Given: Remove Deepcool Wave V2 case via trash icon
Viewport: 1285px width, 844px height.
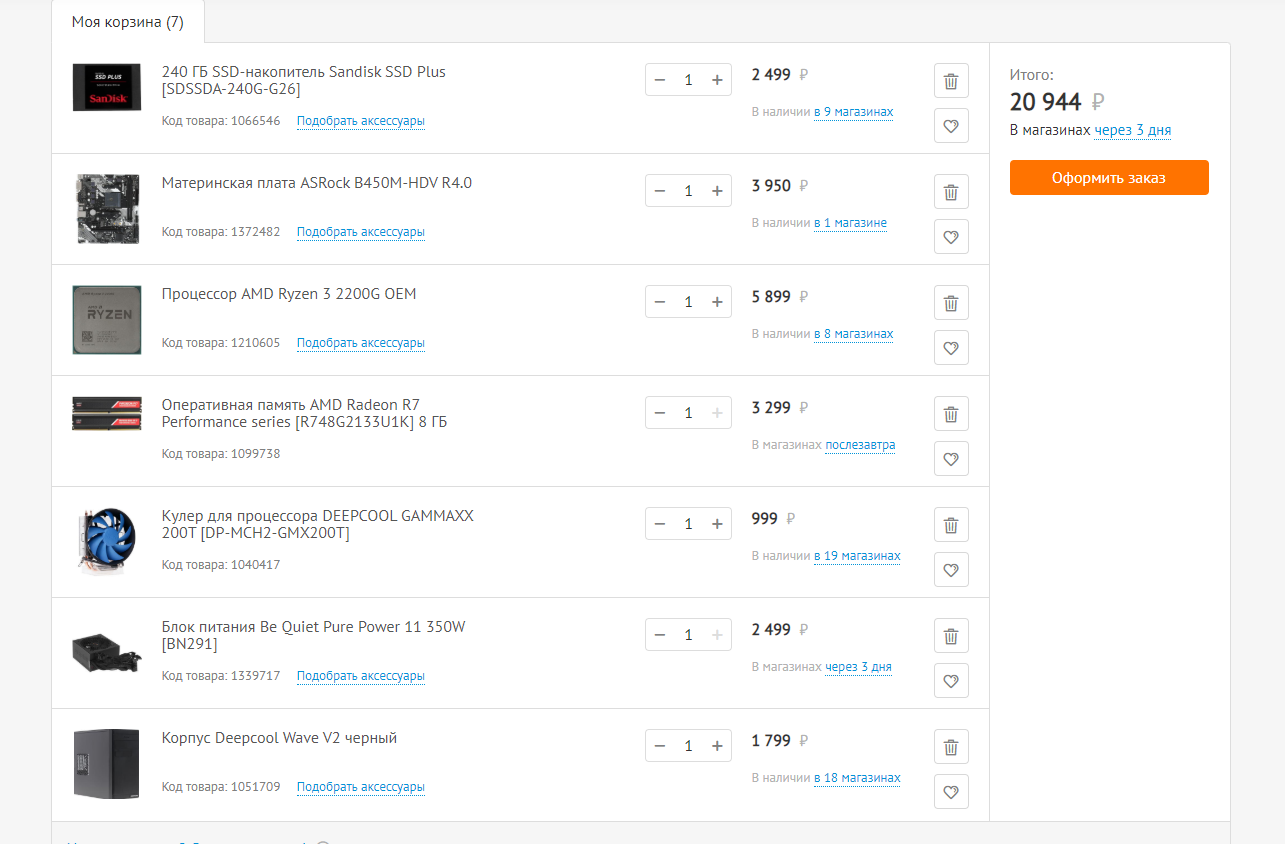Looking at the screenshot, I should point(951,747).
